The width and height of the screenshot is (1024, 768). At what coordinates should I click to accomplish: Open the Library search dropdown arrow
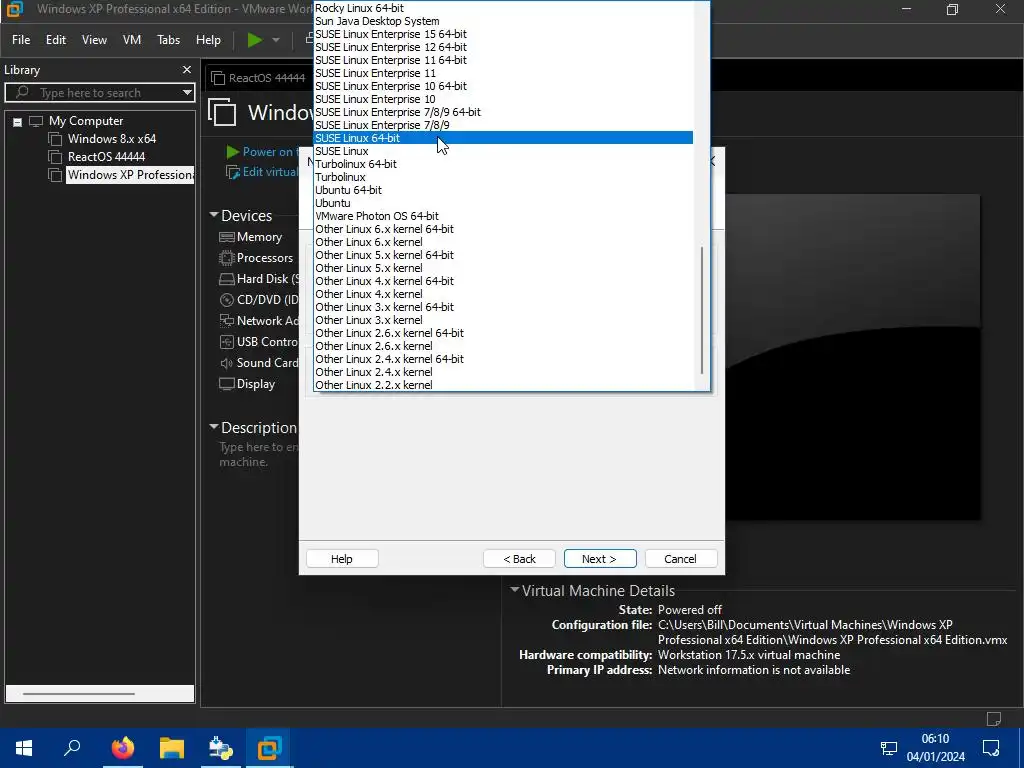[x=187, y=93]
